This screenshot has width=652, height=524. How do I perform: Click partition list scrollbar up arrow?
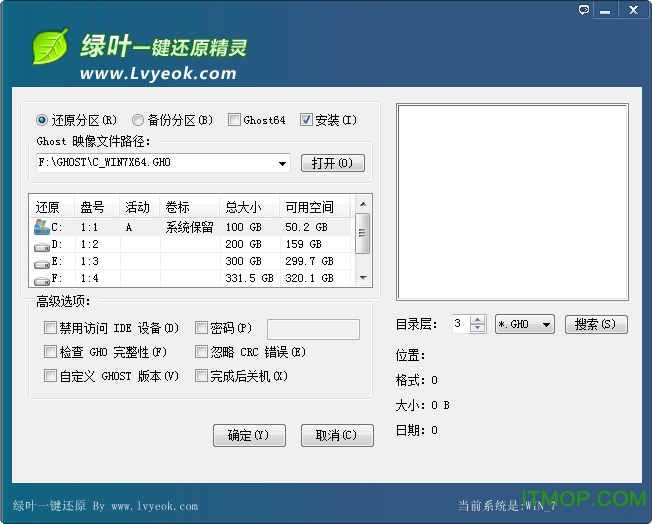[x=363, y=204]
